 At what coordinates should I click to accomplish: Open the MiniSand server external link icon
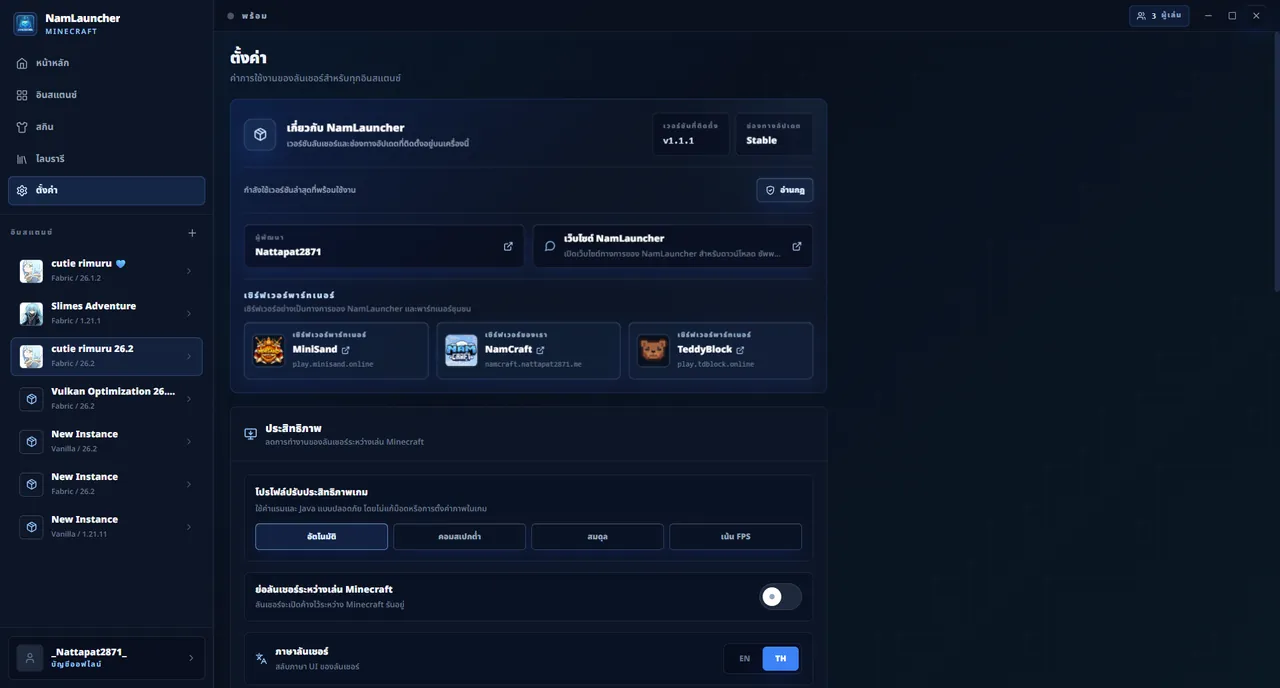coord(346,350)
